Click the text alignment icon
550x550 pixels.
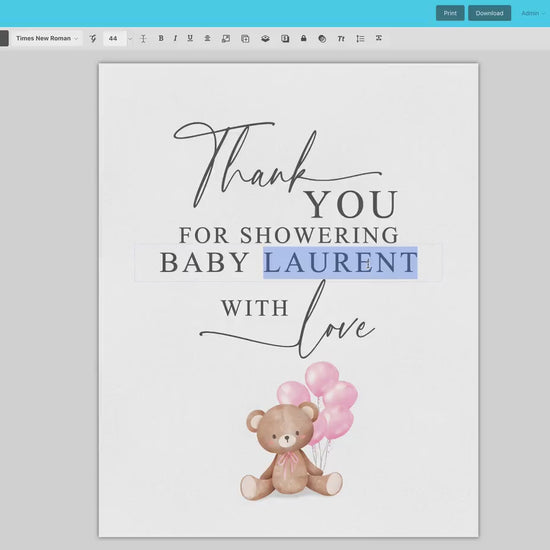click(207, 38)
